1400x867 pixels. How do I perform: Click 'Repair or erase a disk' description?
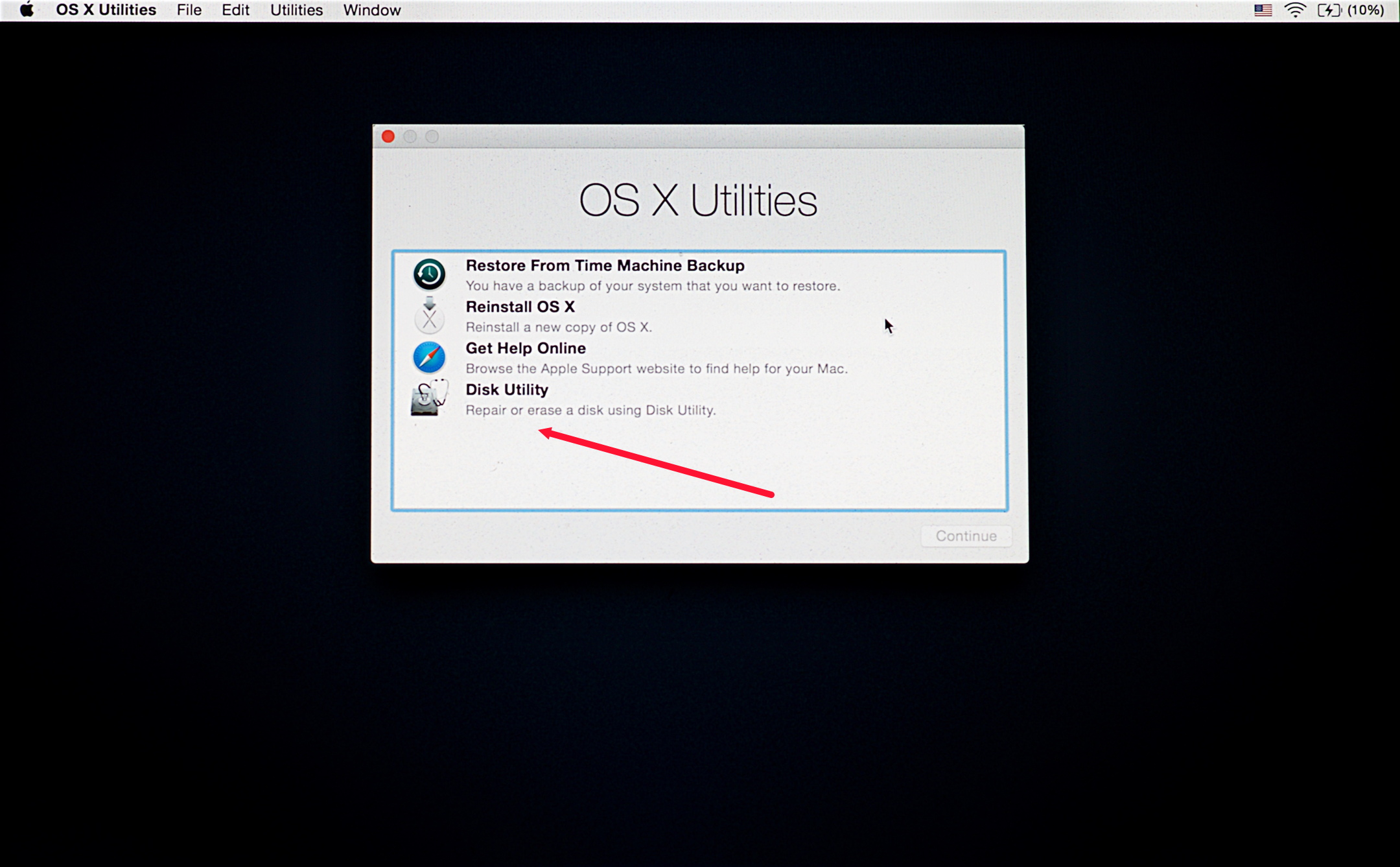pos(590,410)
